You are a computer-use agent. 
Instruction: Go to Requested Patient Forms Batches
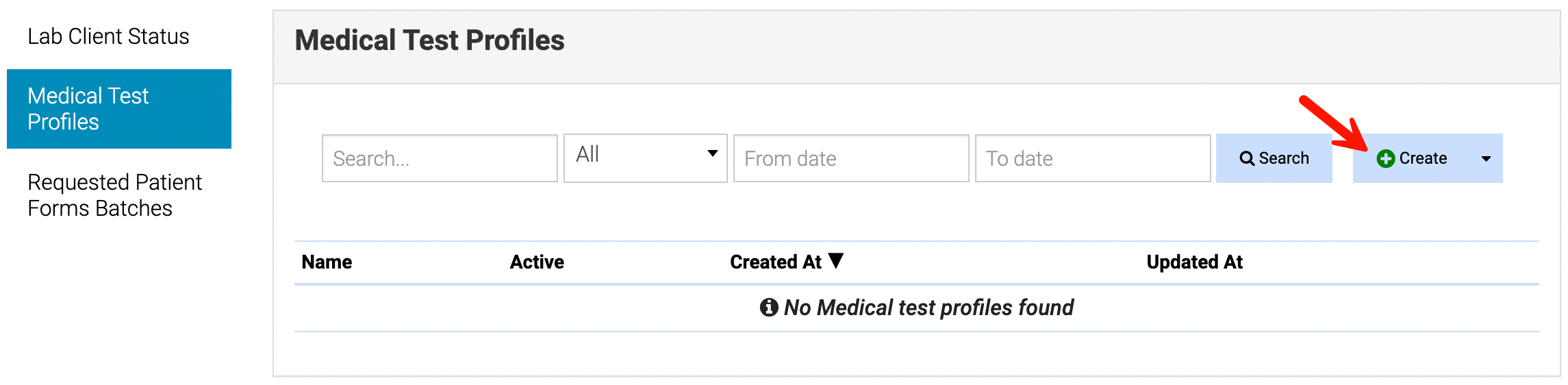tap(114, 195)
